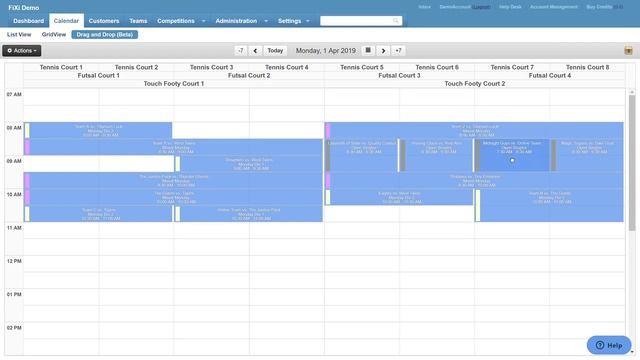Open the Actions dropdown button
Screen dimensions: 640x360
click(22, 51)
